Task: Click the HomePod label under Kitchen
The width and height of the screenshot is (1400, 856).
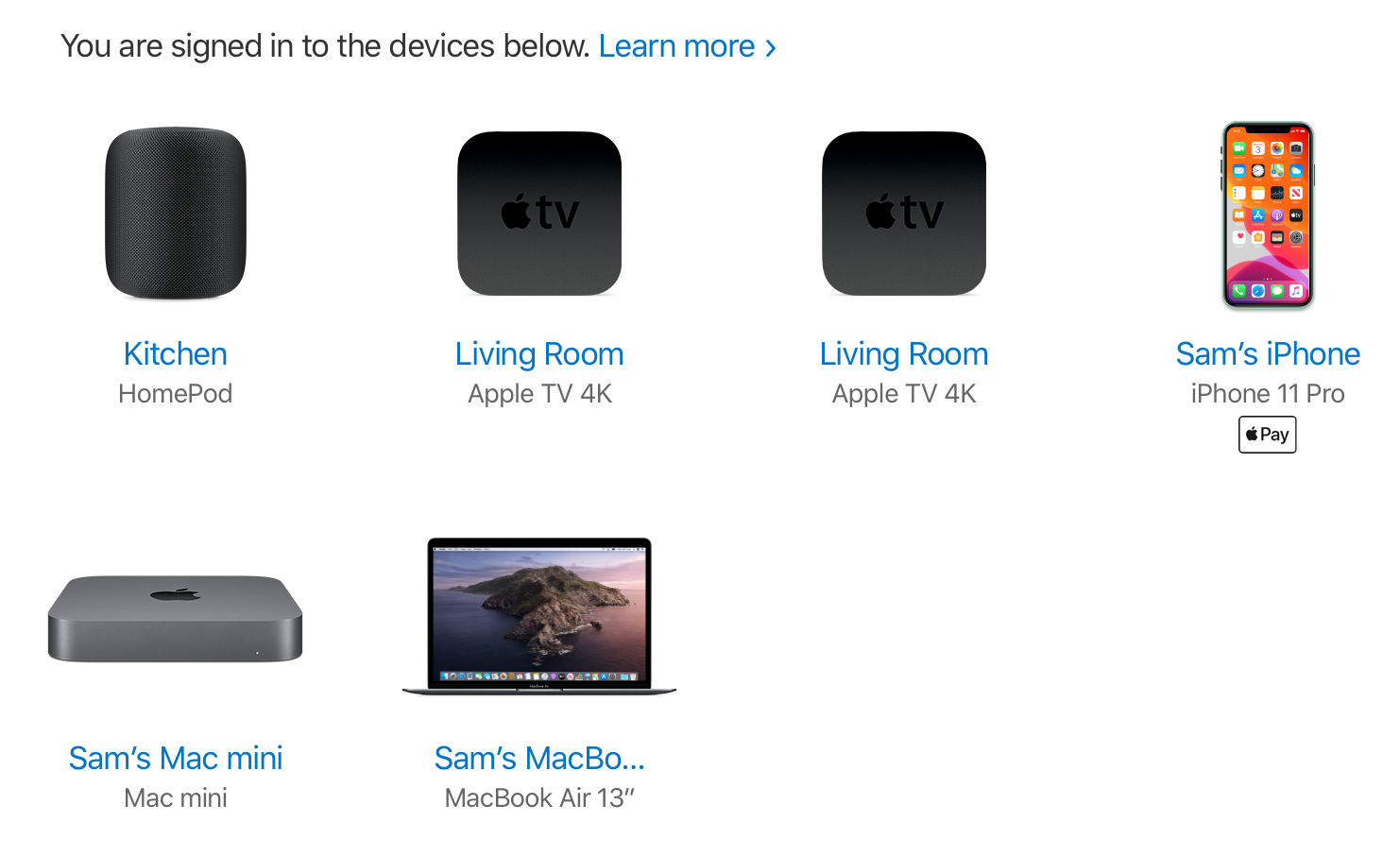Action: pos(176,394)
